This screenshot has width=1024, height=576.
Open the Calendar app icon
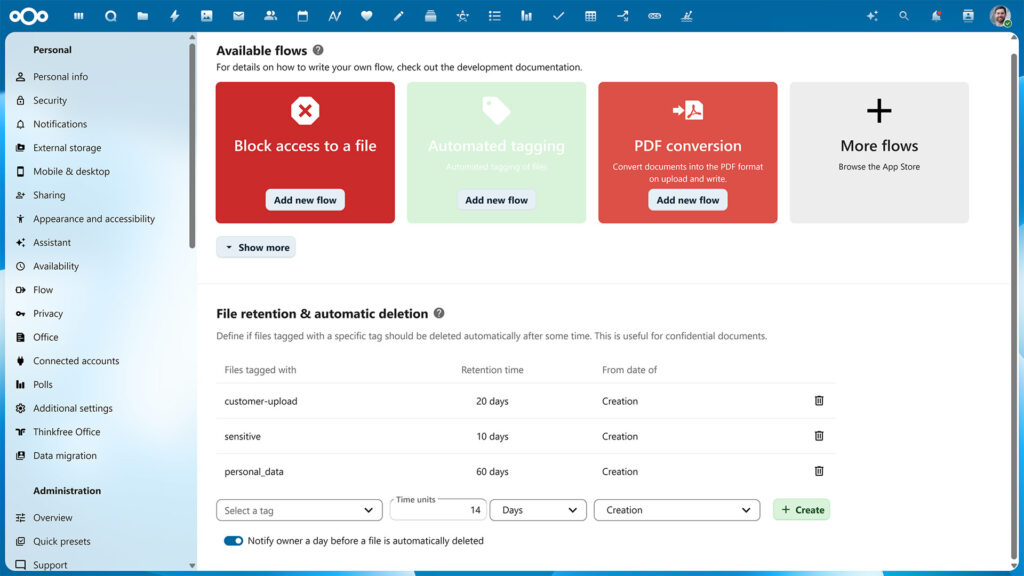302,15
